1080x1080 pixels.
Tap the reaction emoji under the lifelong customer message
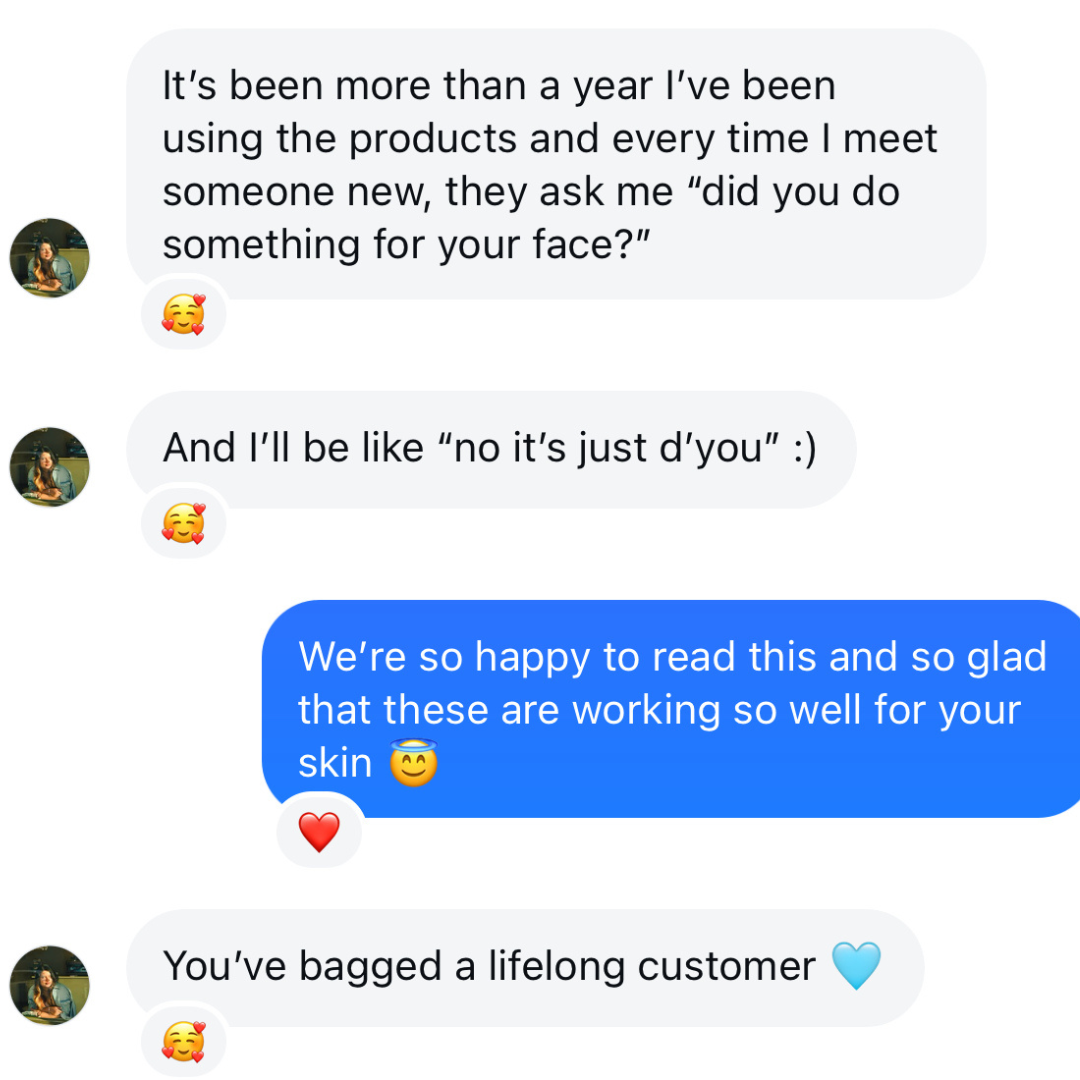coord(183,1043)
